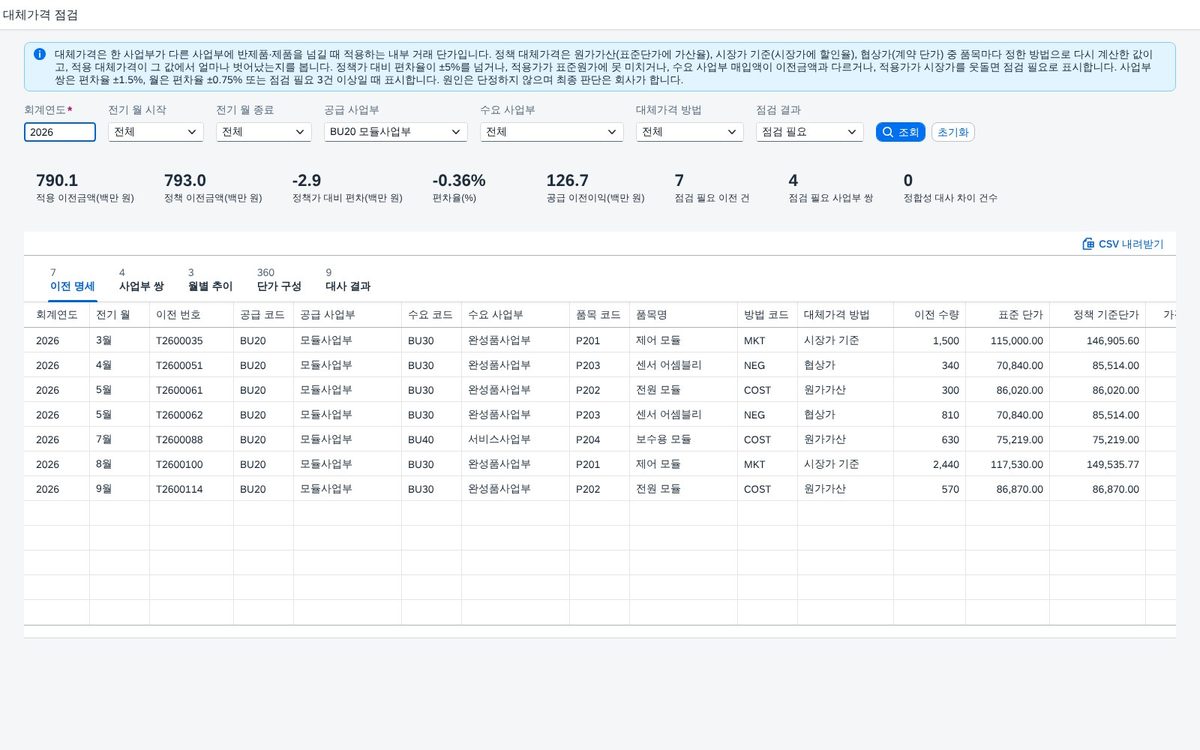Click the CSV 내려받기 download icon
Viewport: 1200px width, 750px height.
point(1088,244)
